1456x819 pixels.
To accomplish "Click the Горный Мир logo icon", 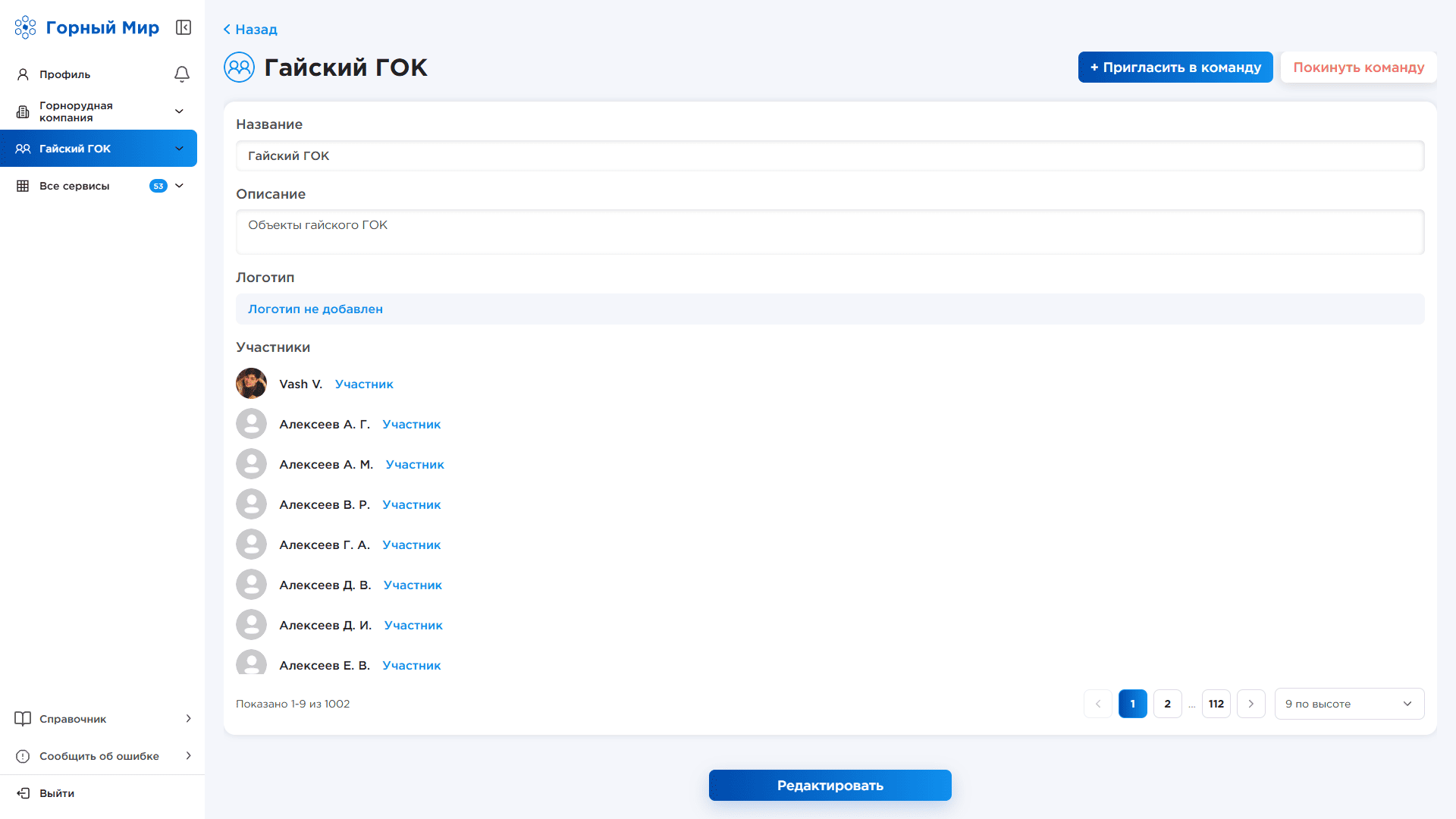I will pos(25,27).
